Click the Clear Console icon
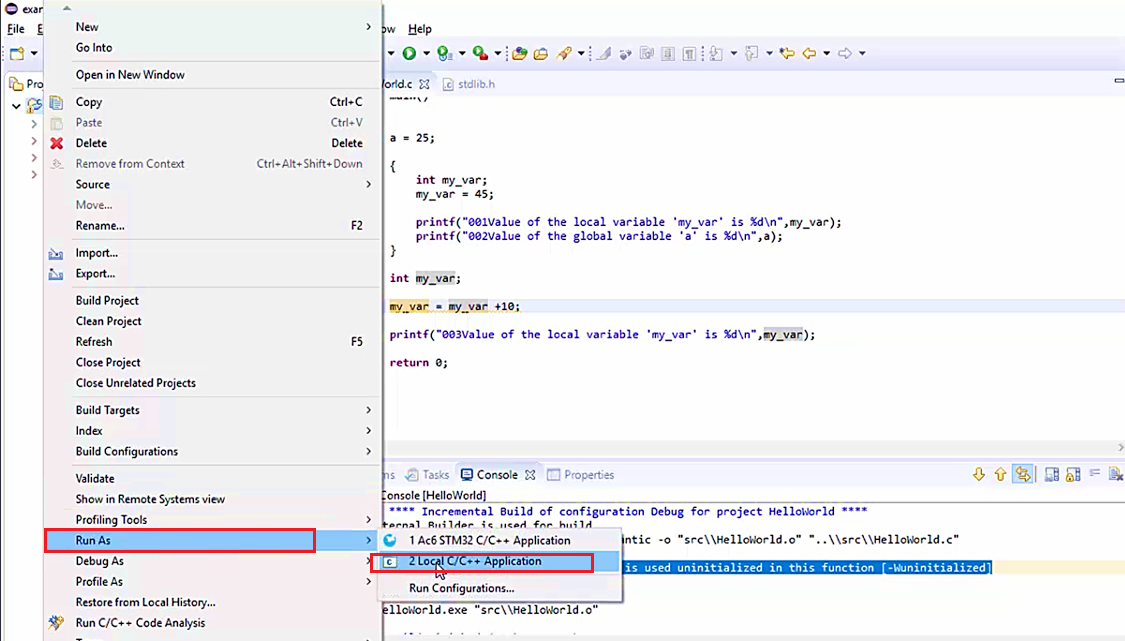The image size is (1125, 641). [x=1116, y=474]
